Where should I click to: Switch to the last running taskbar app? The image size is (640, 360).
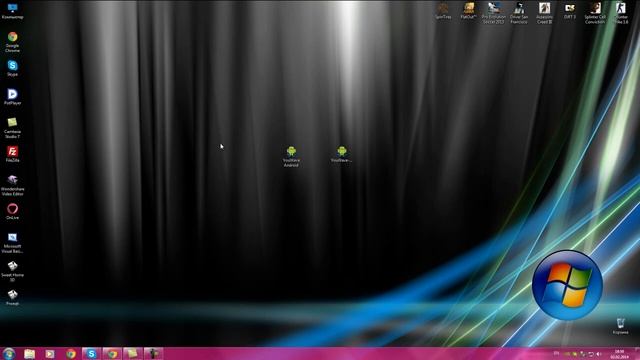tap(153, 354)
